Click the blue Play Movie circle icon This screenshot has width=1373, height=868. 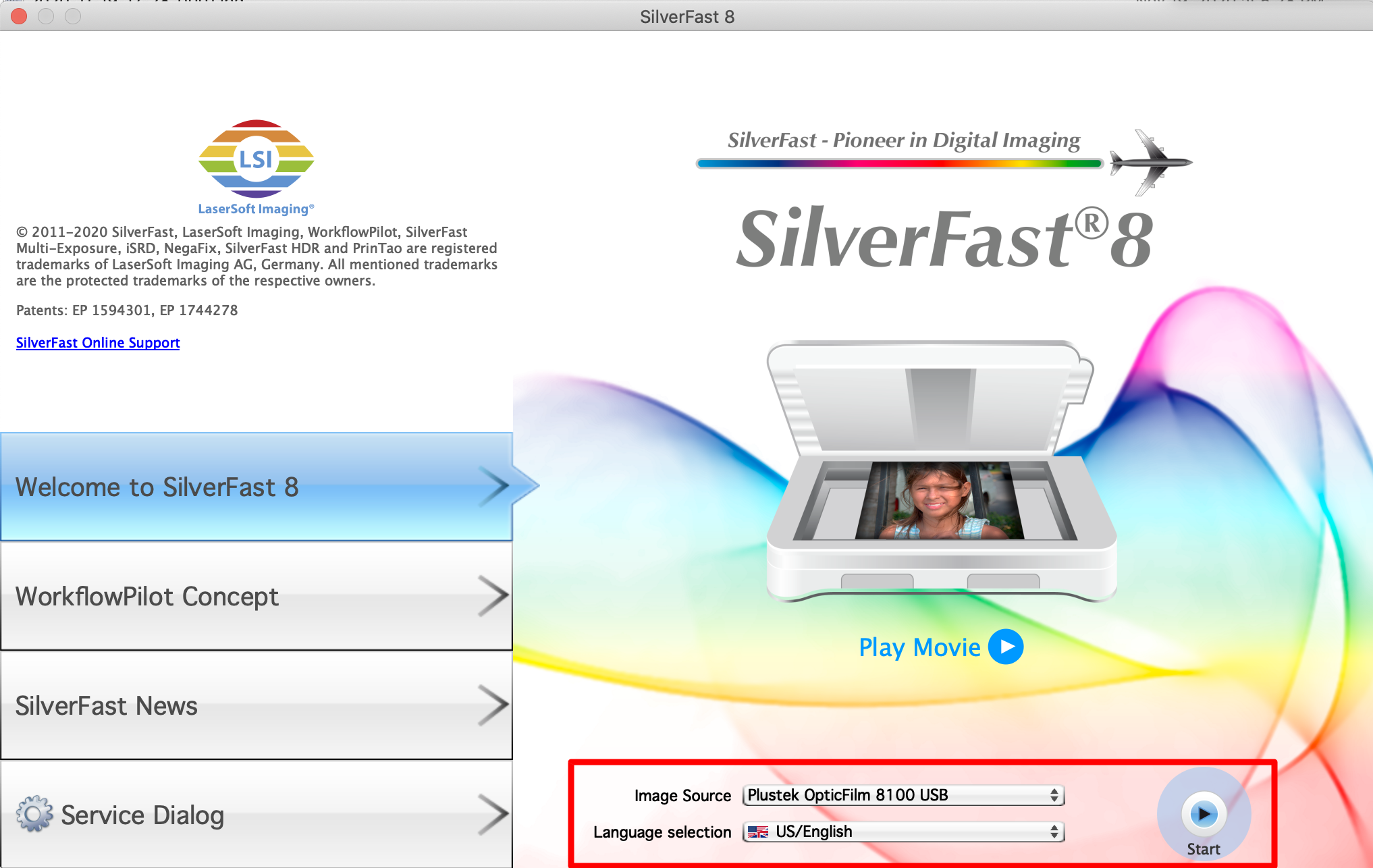pos(1006,647)
